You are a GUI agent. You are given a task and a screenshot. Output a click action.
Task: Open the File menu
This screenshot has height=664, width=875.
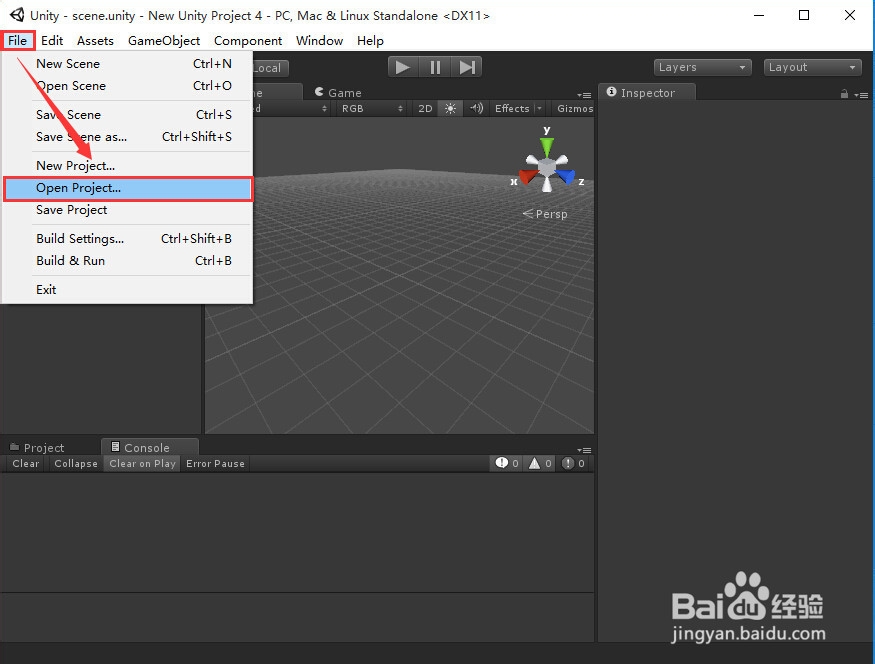pyautogui.click(x=17, y=41)
